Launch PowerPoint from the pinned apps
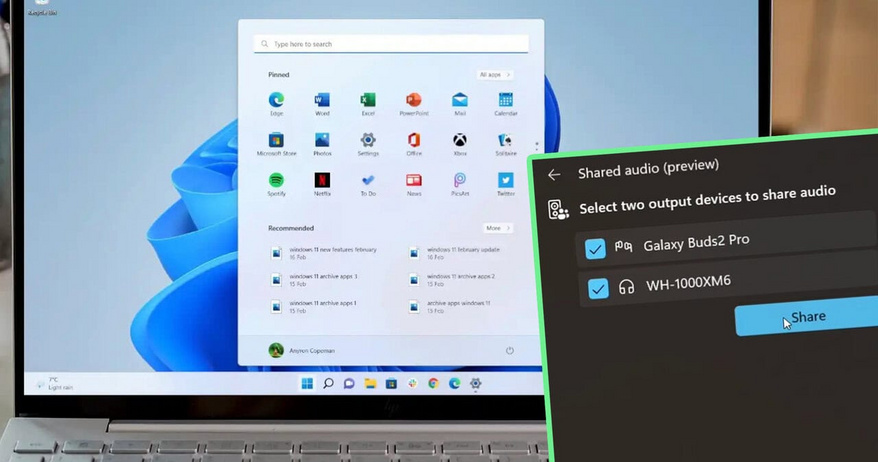The width and height of the screenshot is (878, 462). tap(414, 101)
